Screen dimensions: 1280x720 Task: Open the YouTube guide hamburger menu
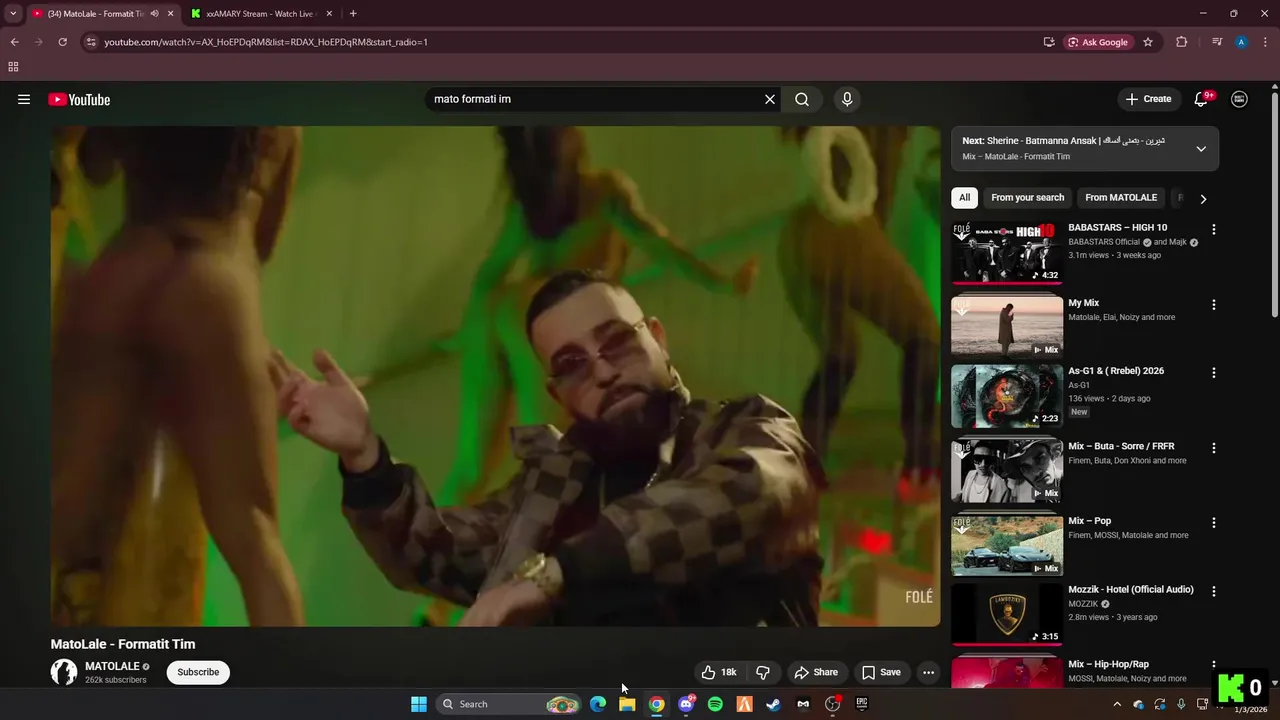point(24,99)
